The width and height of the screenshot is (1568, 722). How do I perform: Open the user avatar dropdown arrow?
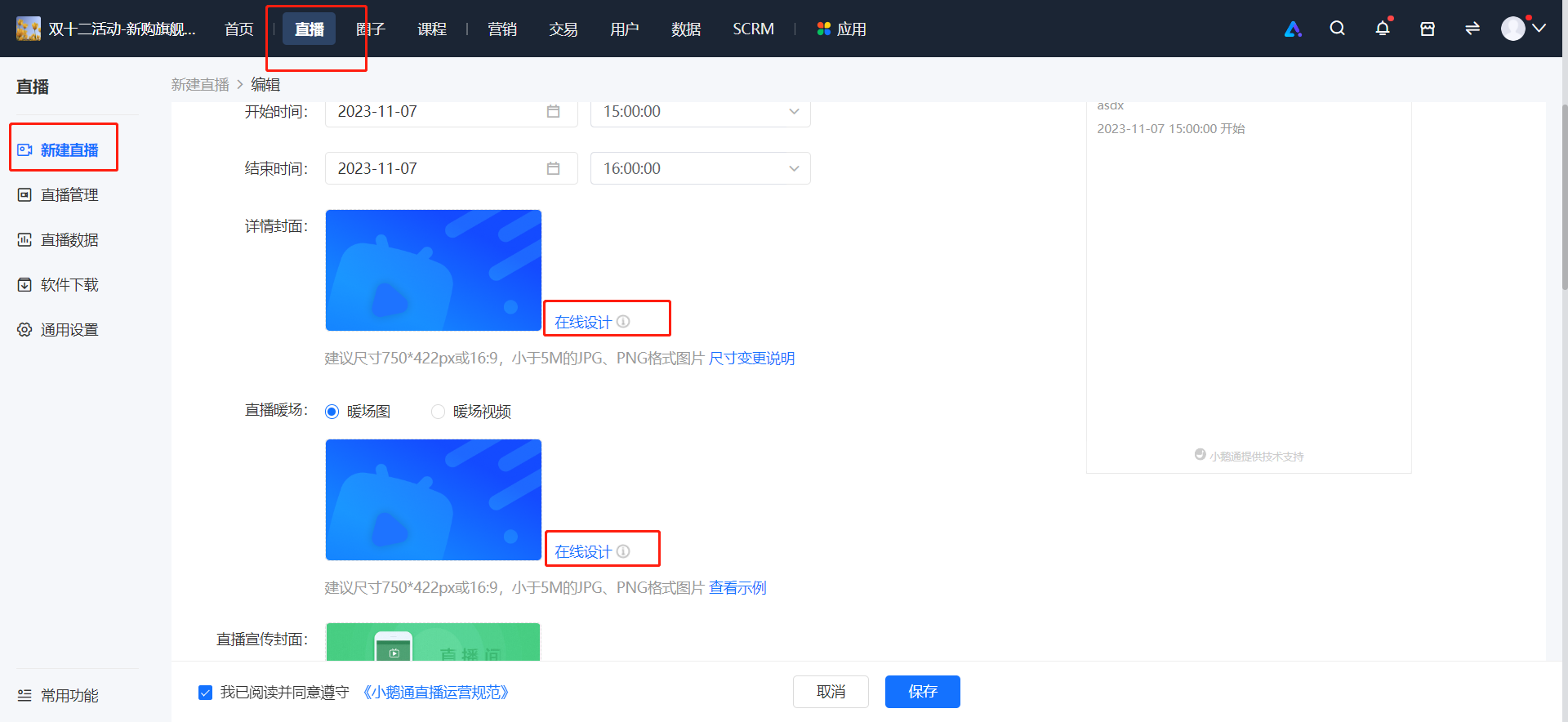[x=1539, y=29]
